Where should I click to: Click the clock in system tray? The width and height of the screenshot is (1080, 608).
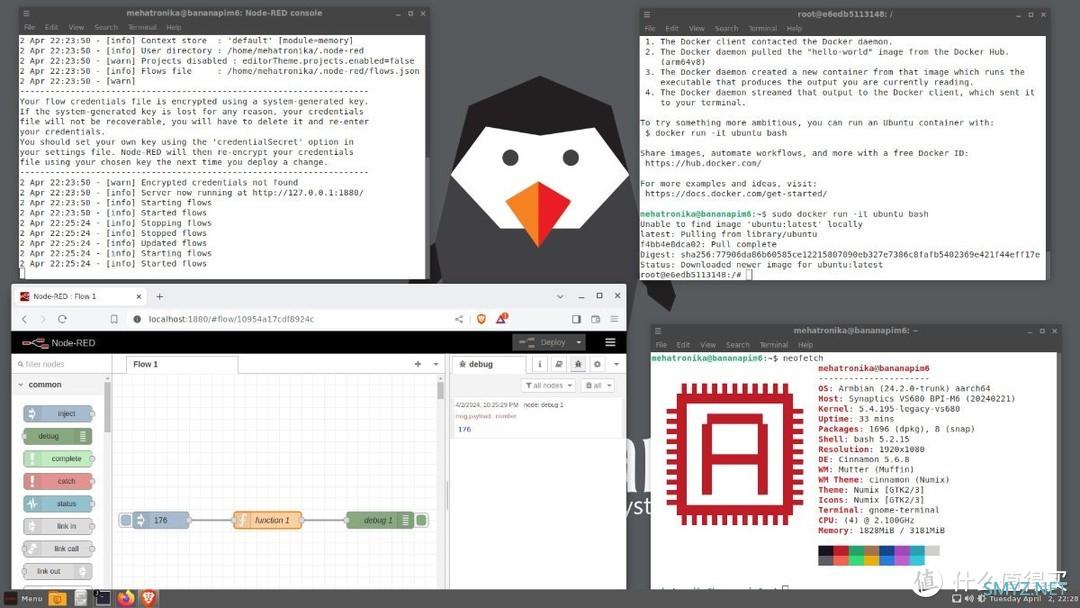click(x=1034, y=599)
